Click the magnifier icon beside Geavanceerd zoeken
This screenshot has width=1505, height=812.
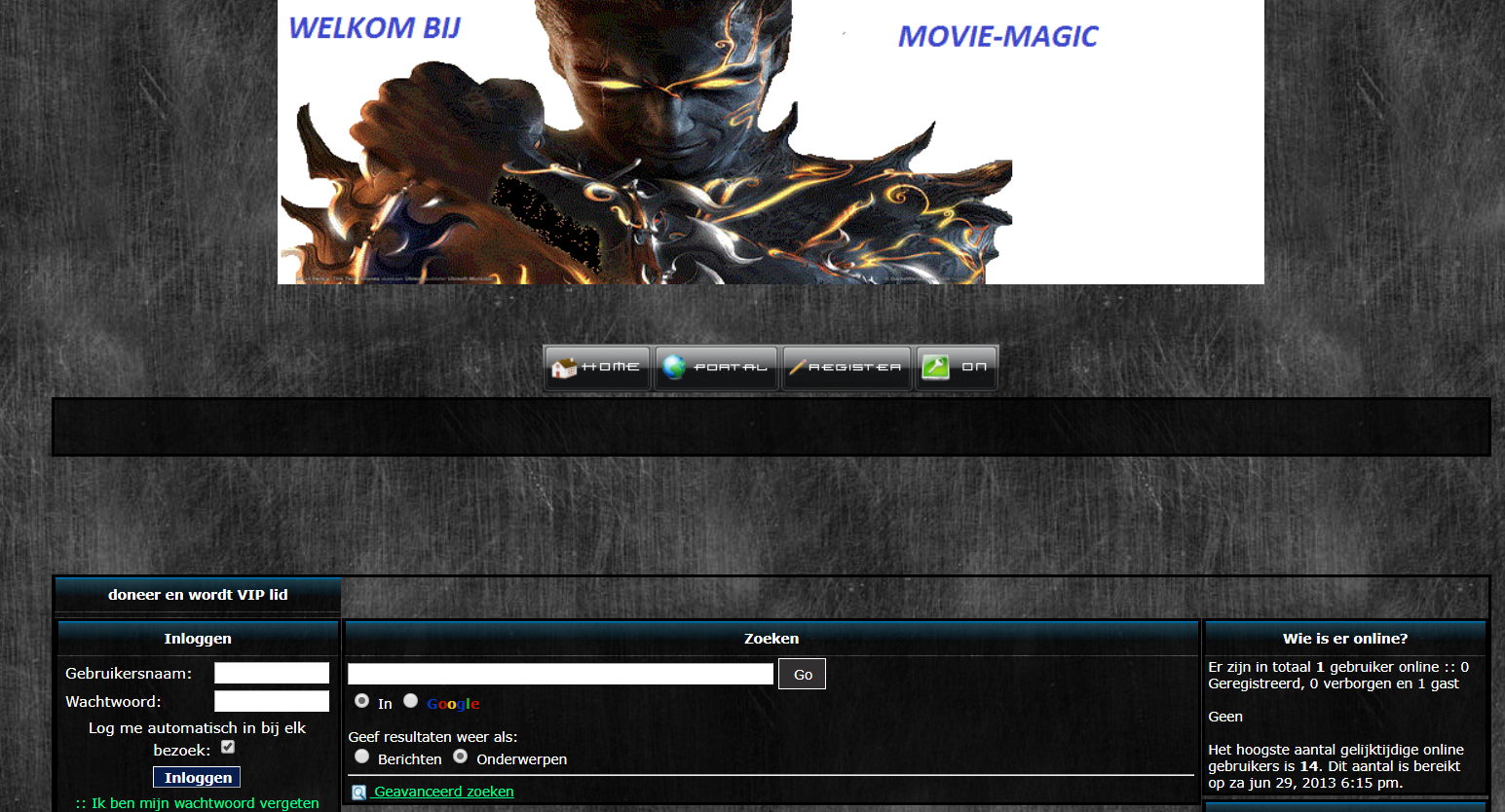point(358,793)
